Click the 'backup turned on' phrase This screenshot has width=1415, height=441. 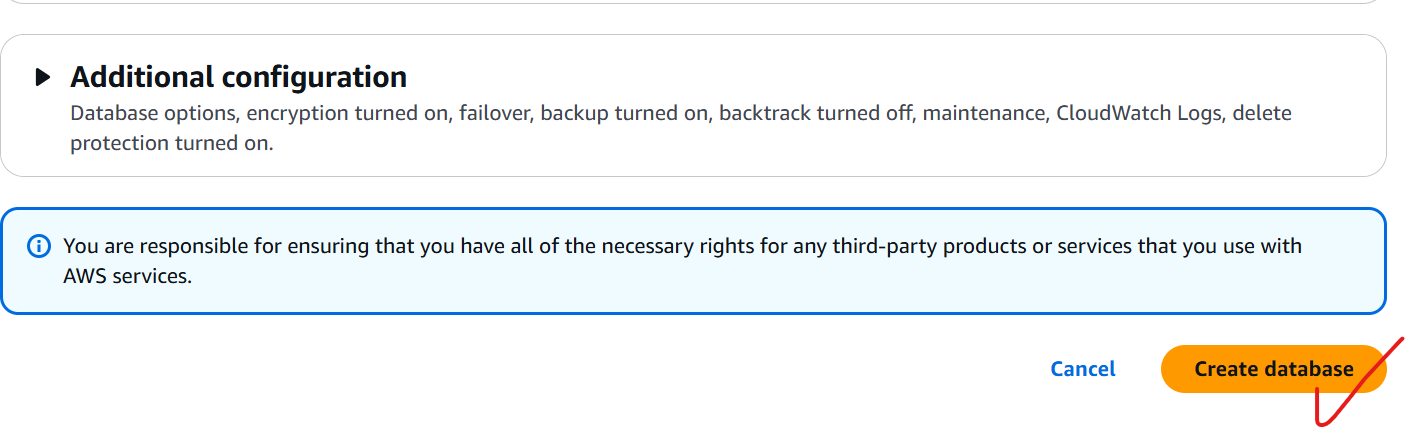coord(624,113)
